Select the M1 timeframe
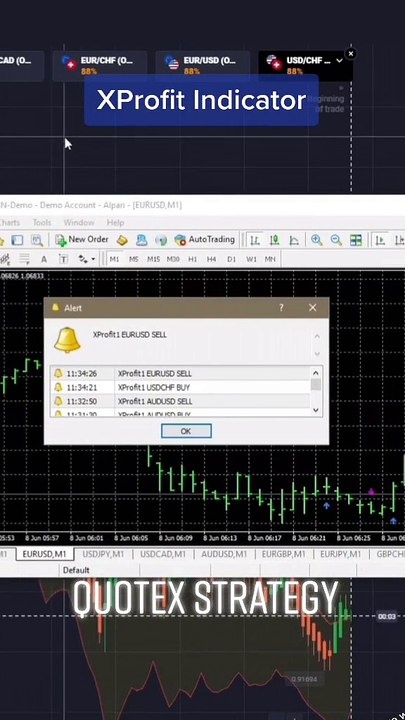Screen dimensions: 405x720 (x=114, y=259)
